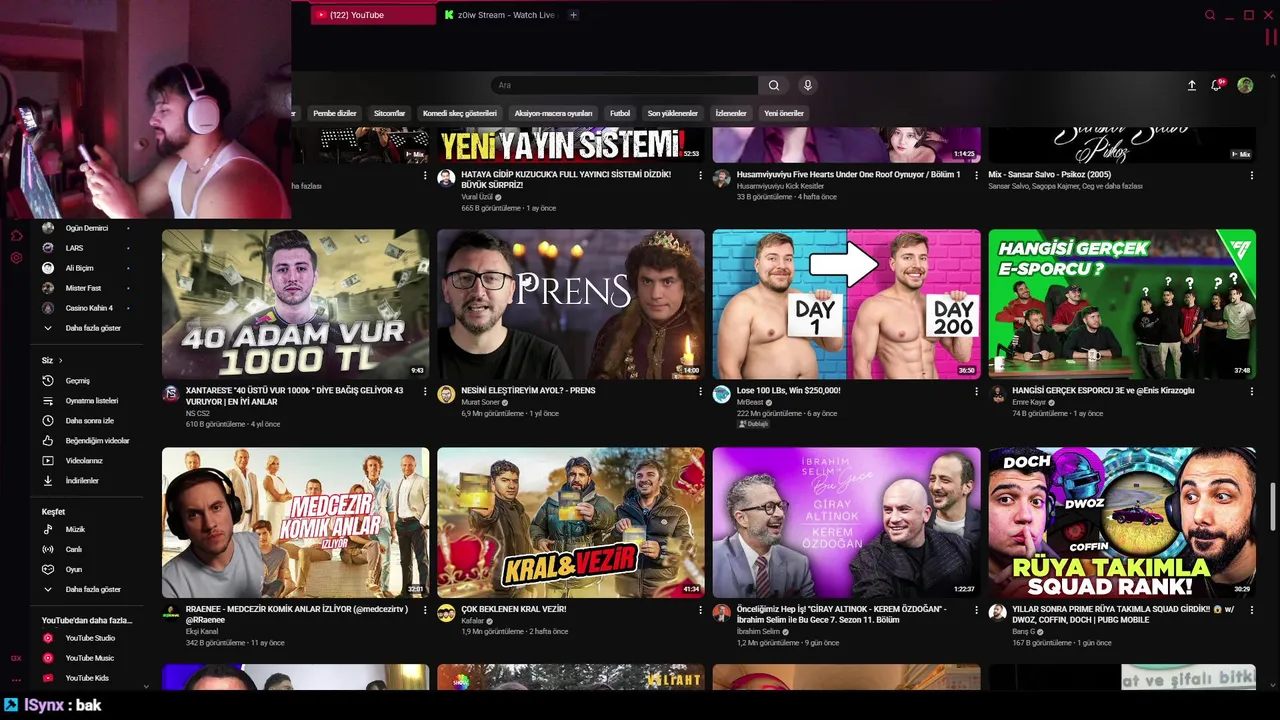Click the sidebar scroll-down arrow

coord(146,686)
